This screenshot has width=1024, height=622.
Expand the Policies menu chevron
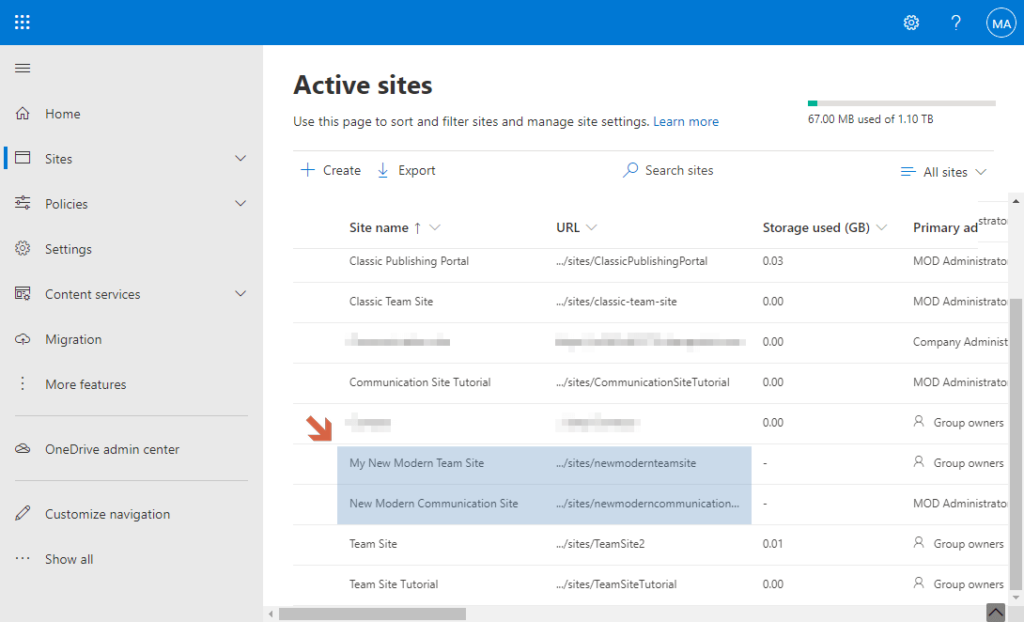click(x=240, y=203)
